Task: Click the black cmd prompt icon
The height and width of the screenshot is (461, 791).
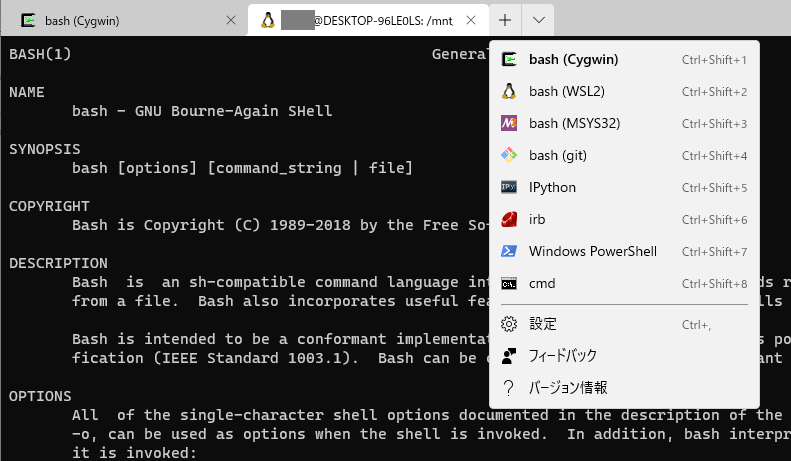Action: [x=509, y=283]
